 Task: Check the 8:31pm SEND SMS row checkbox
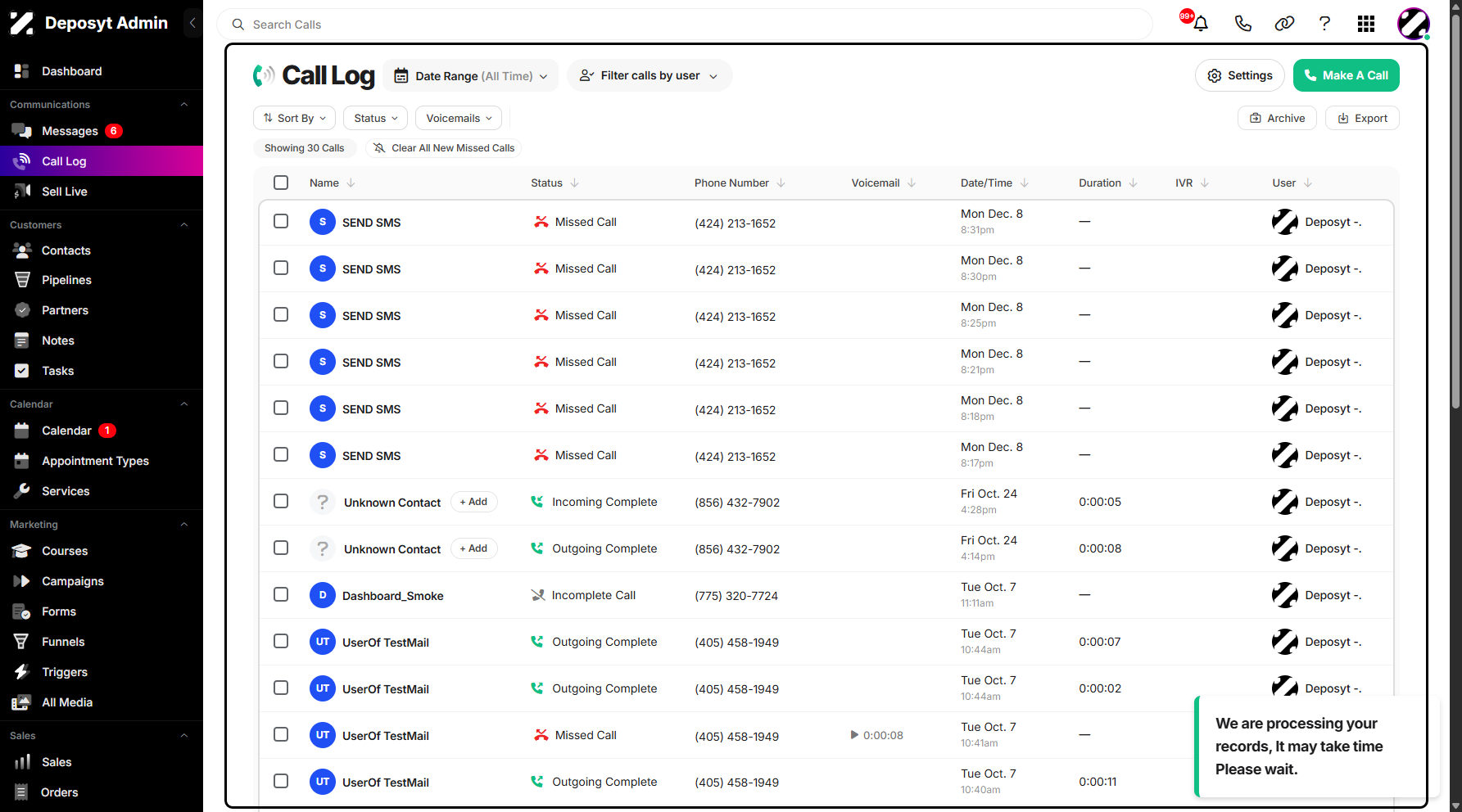pos(281,221)
